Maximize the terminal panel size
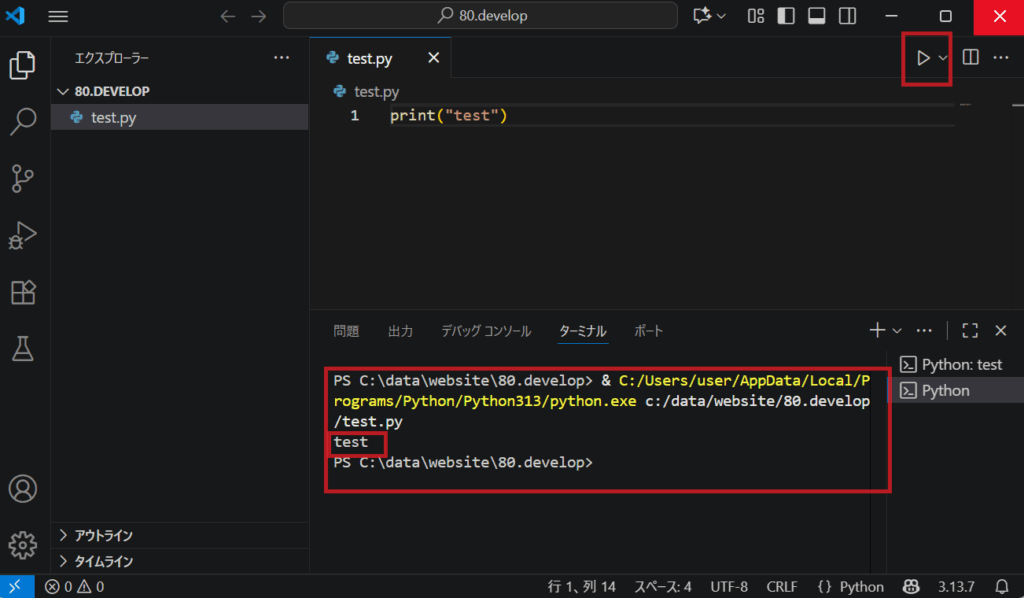 (x=970, y=330)
